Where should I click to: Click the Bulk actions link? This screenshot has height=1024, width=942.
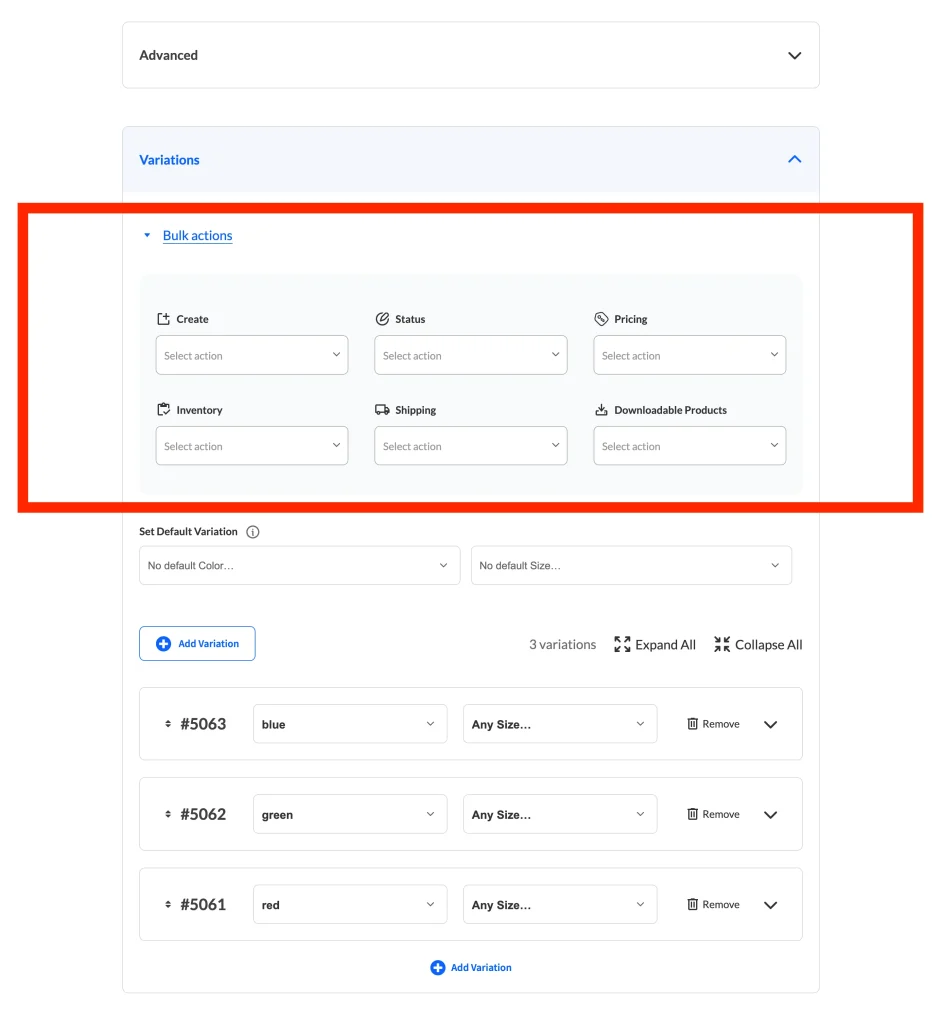point(198,236)
